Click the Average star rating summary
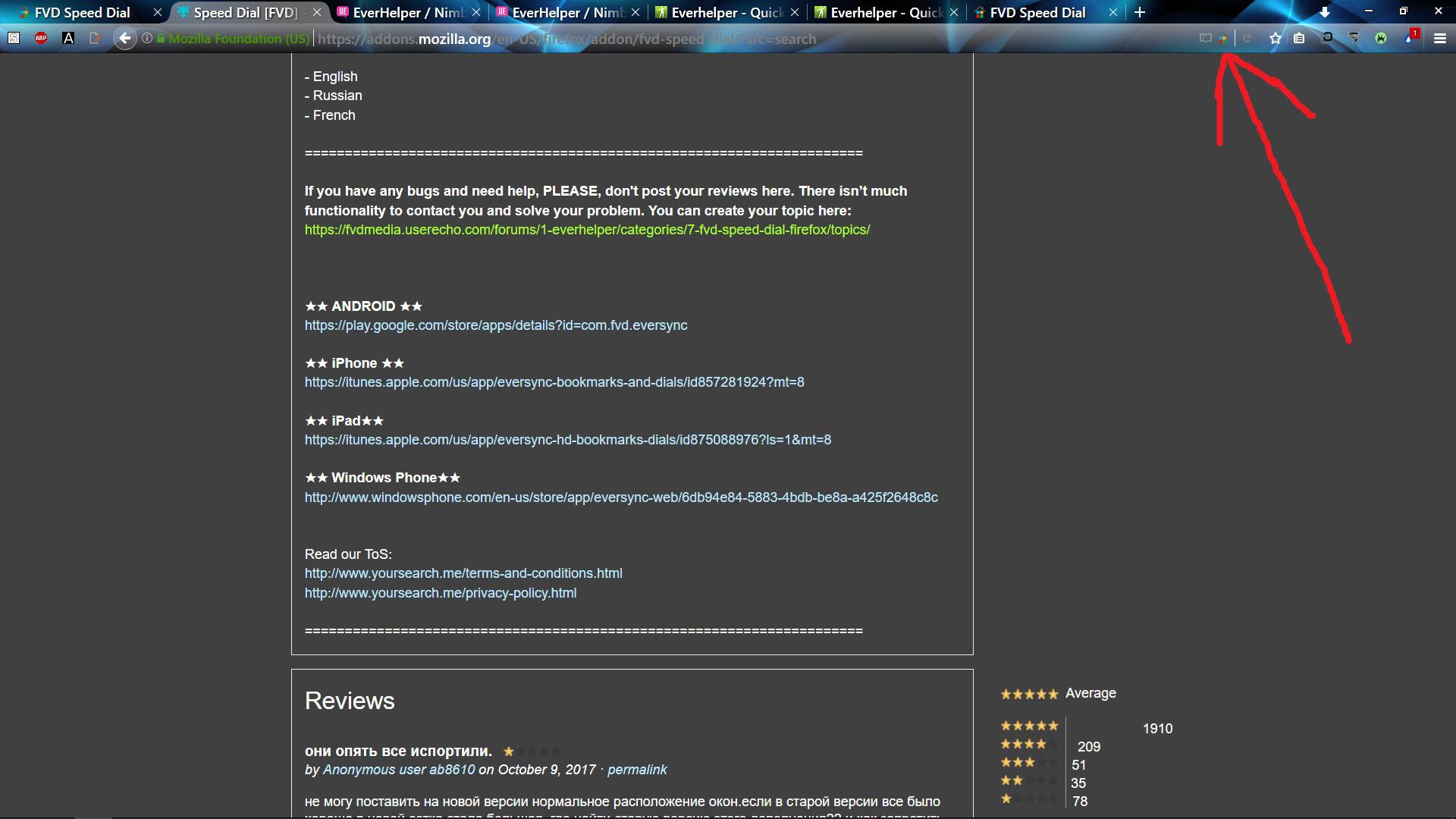Image resolution: width=1456 pixels, height=819 pixels. coord(1058,693)
